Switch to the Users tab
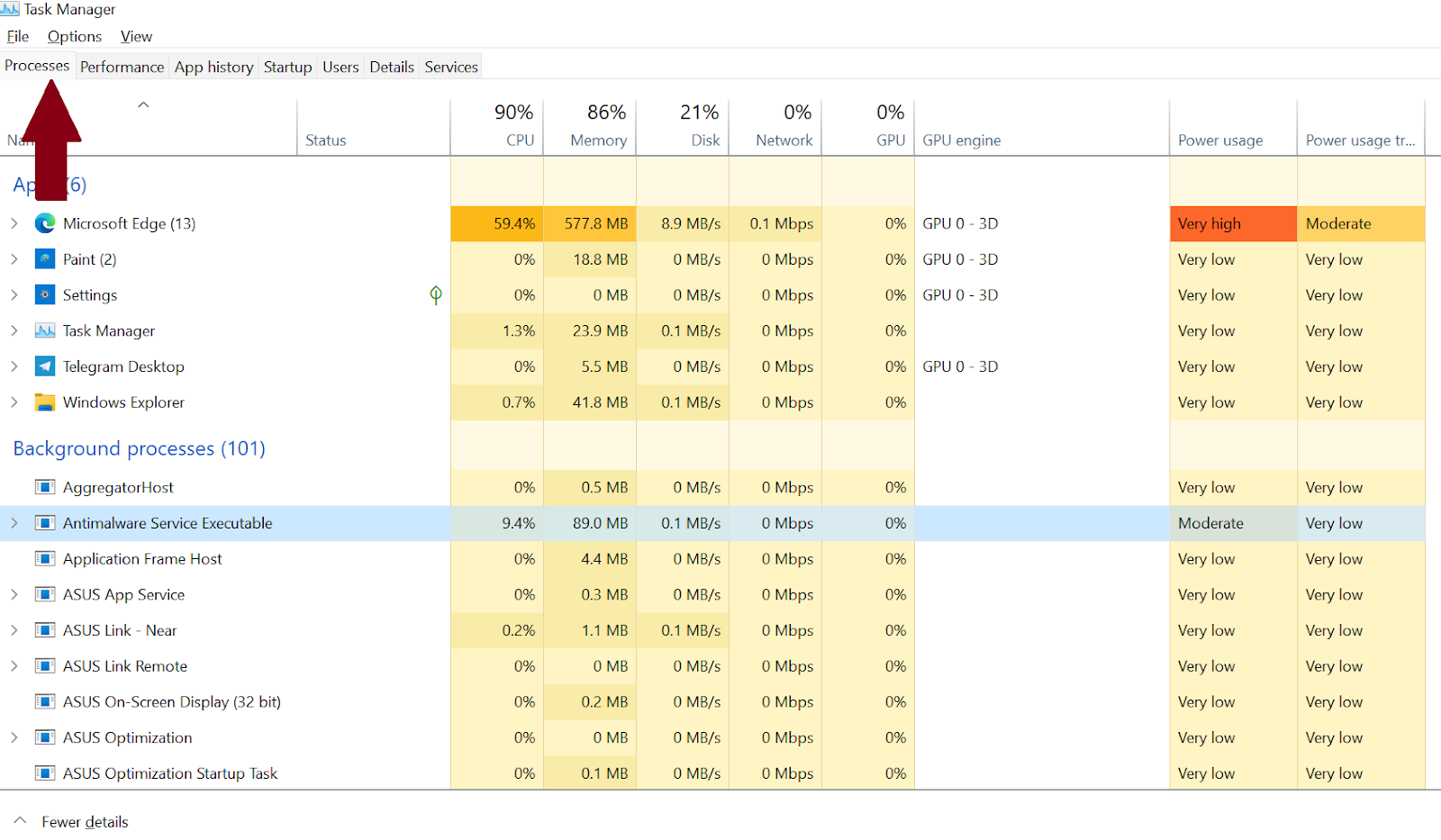This screenshot has height=840, width=1441. (340, 67)
